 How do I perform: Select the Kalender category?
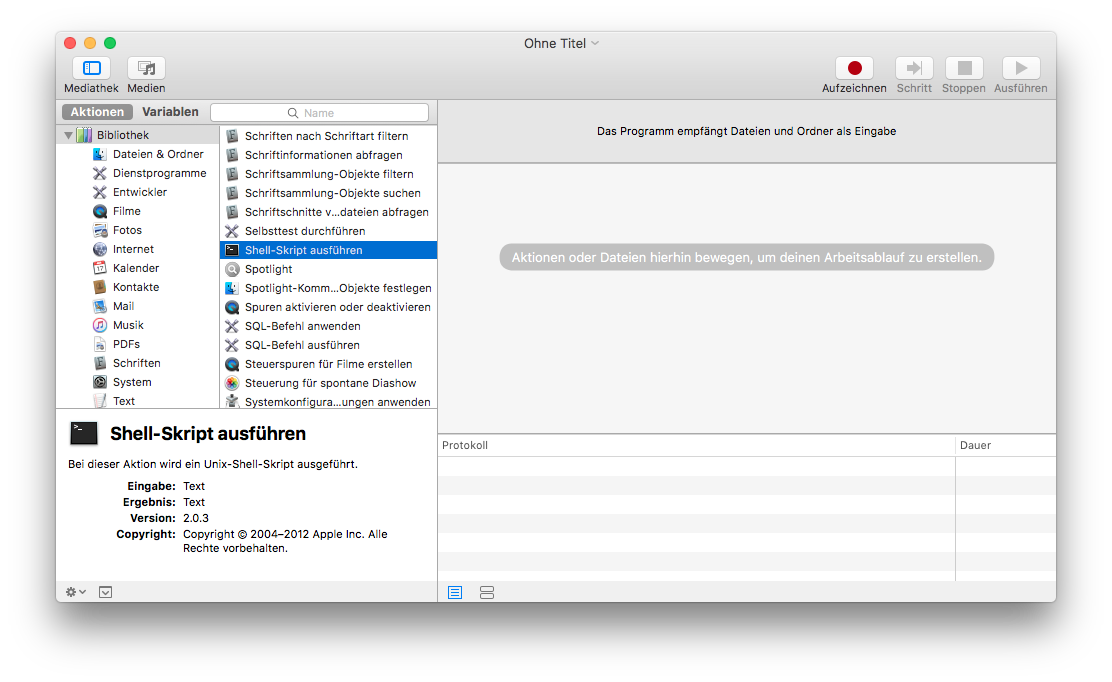pos(138,268)
